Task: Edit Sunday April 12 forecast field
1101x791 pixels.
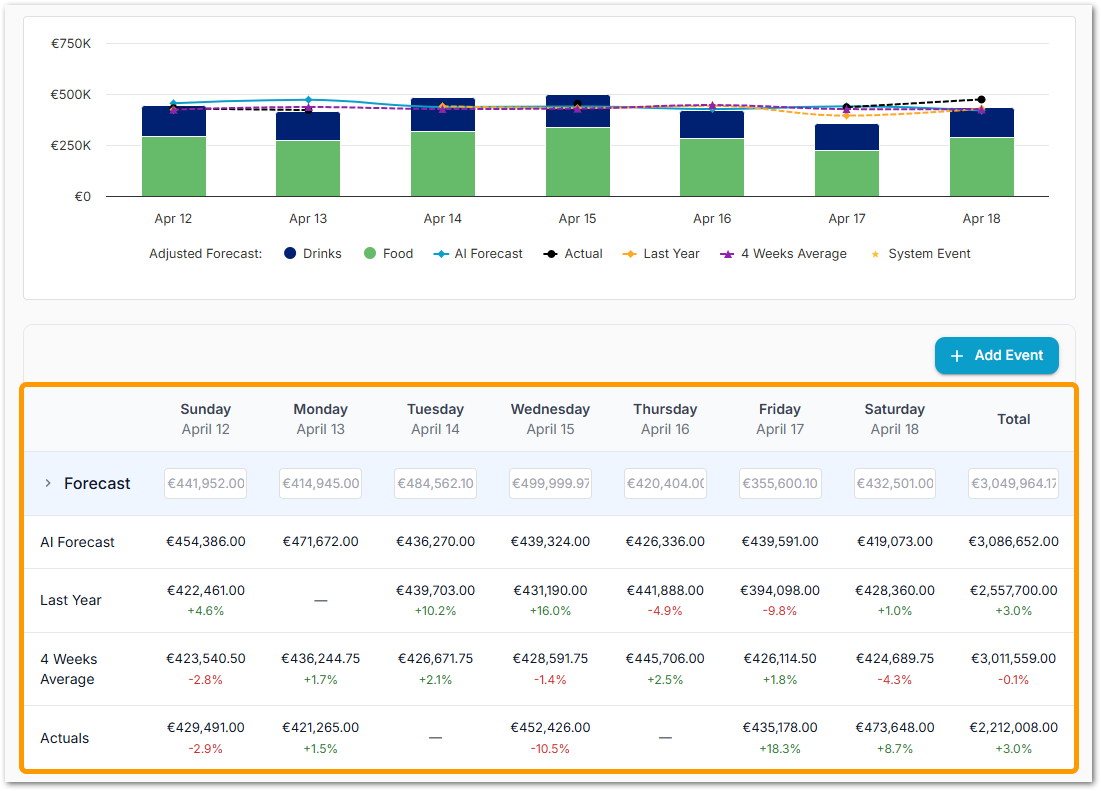Action: [x=205, y=484]
